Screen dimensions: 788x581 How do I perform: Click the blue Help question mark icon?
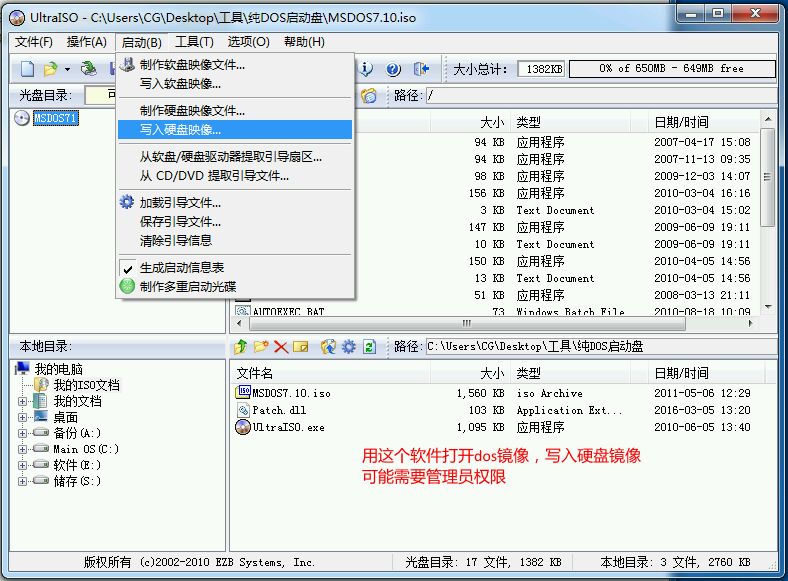click(x=393, y=69)
